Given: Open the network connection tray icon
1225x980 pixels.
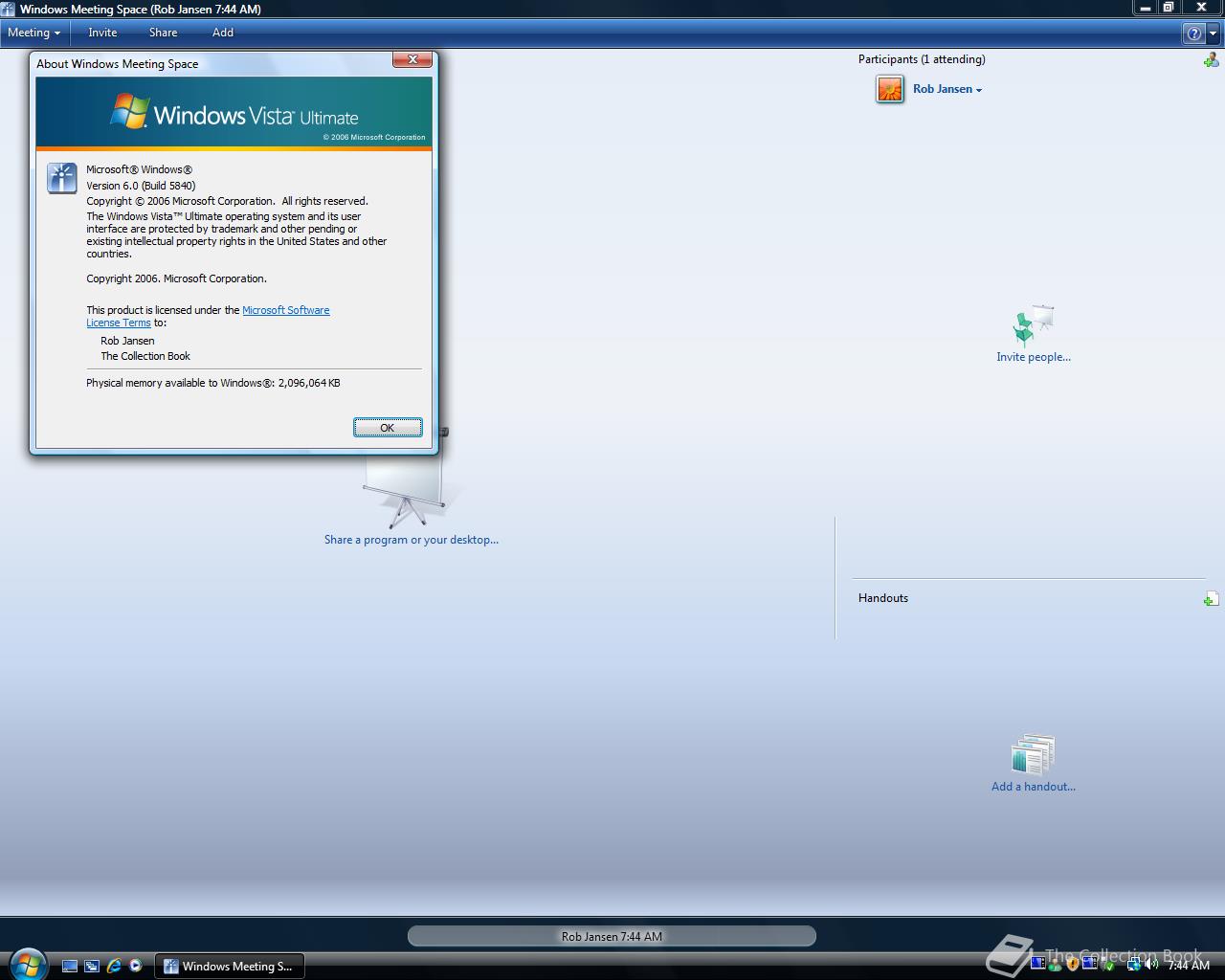Looking at the screenshot, I should click(1134, 965).
